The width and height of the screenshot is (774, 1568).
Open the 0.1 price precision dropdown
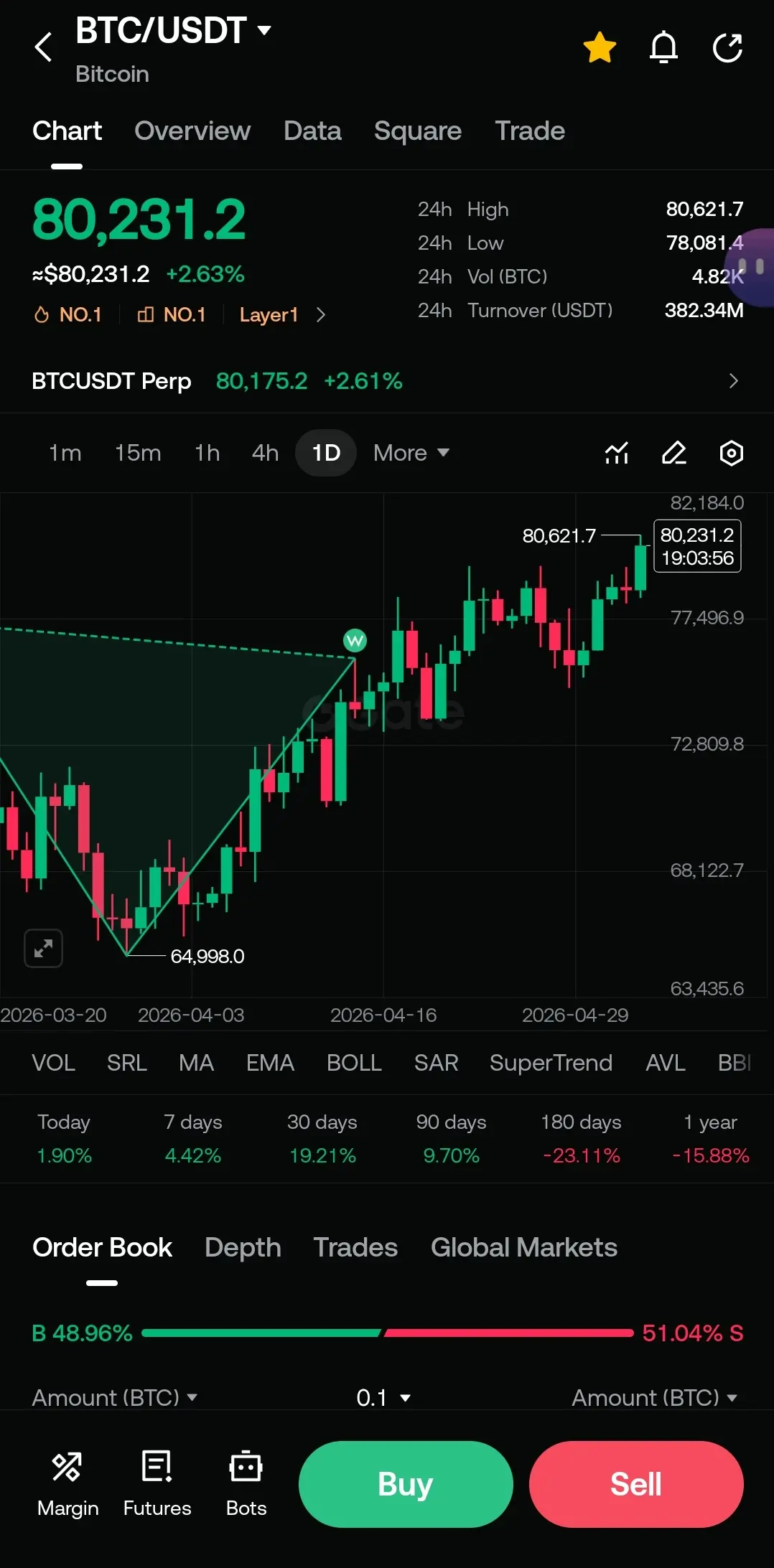click(383, 1398)
